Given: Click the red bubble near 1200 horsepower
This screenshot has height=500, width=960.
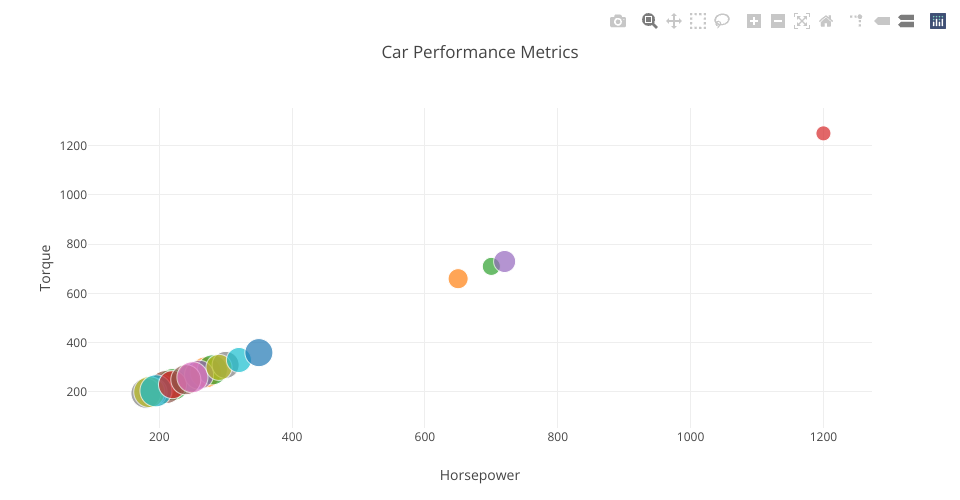Looking at the screenshot, I should coord(823,133).
